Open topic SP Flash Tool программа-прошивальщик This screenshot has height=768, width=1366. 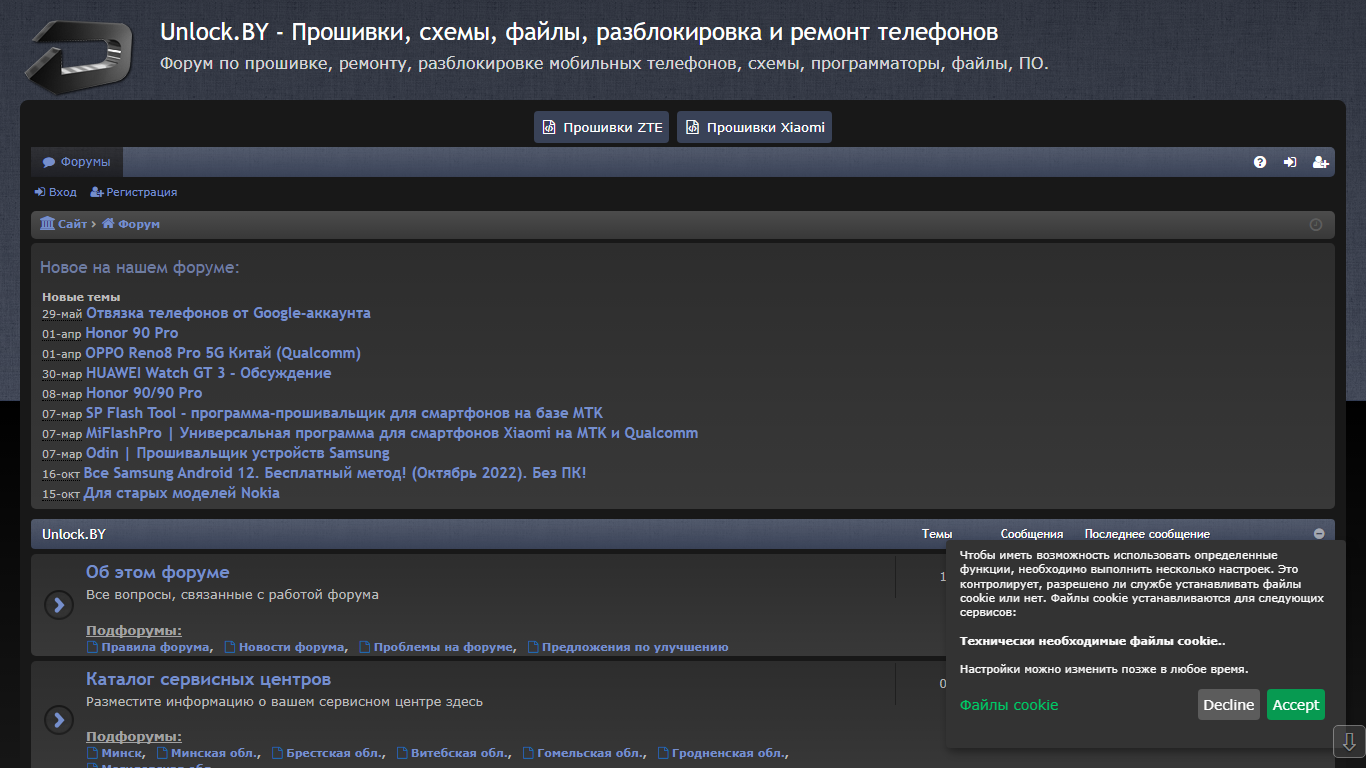(x=344, y=413)
